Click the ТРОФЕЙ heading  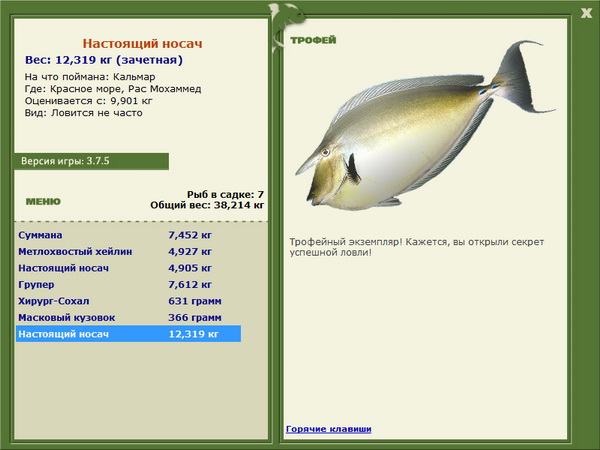point(313,40)
